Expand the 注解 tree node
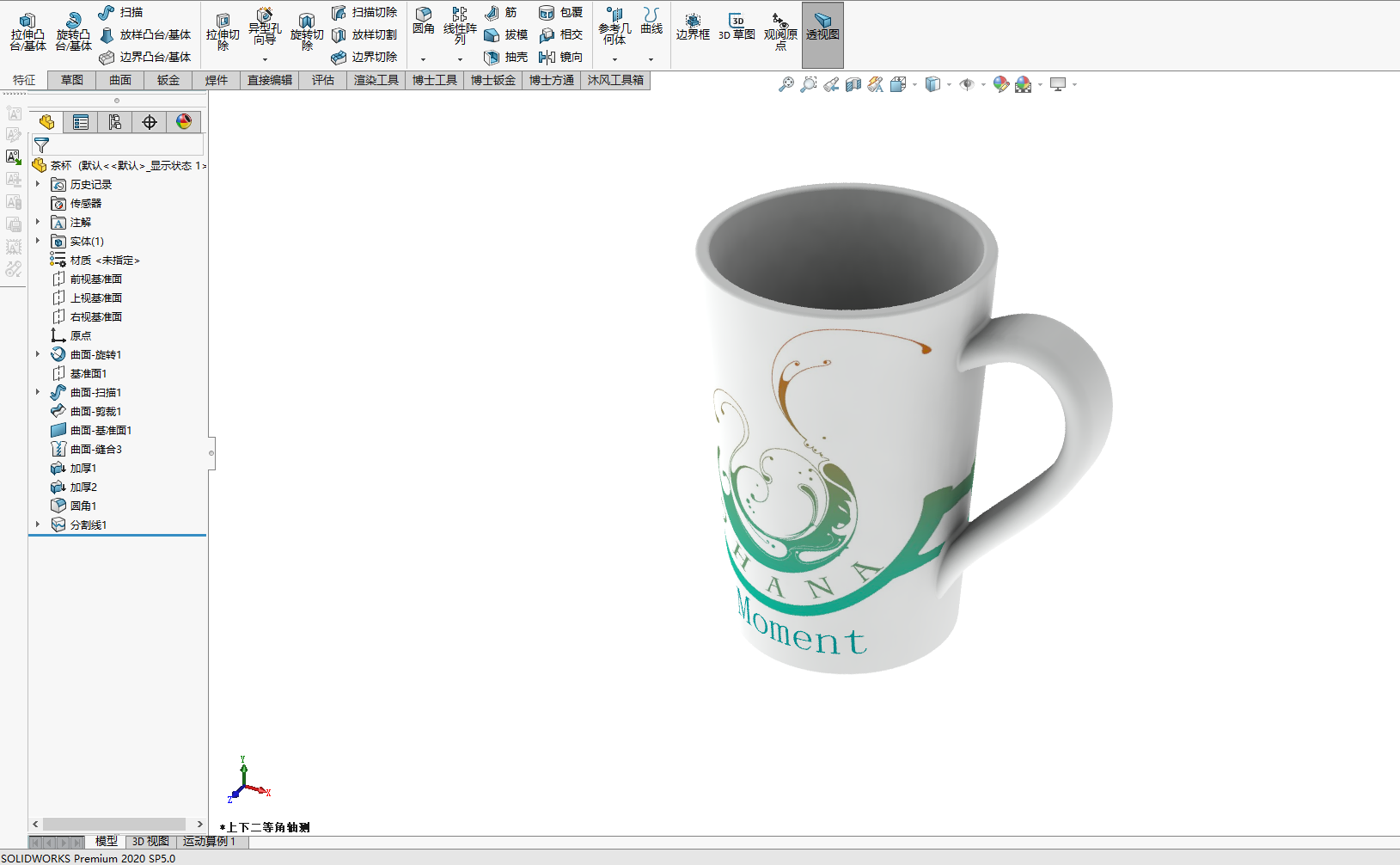The width and height of the screenshot is (1400, 865). coord(38,222)
